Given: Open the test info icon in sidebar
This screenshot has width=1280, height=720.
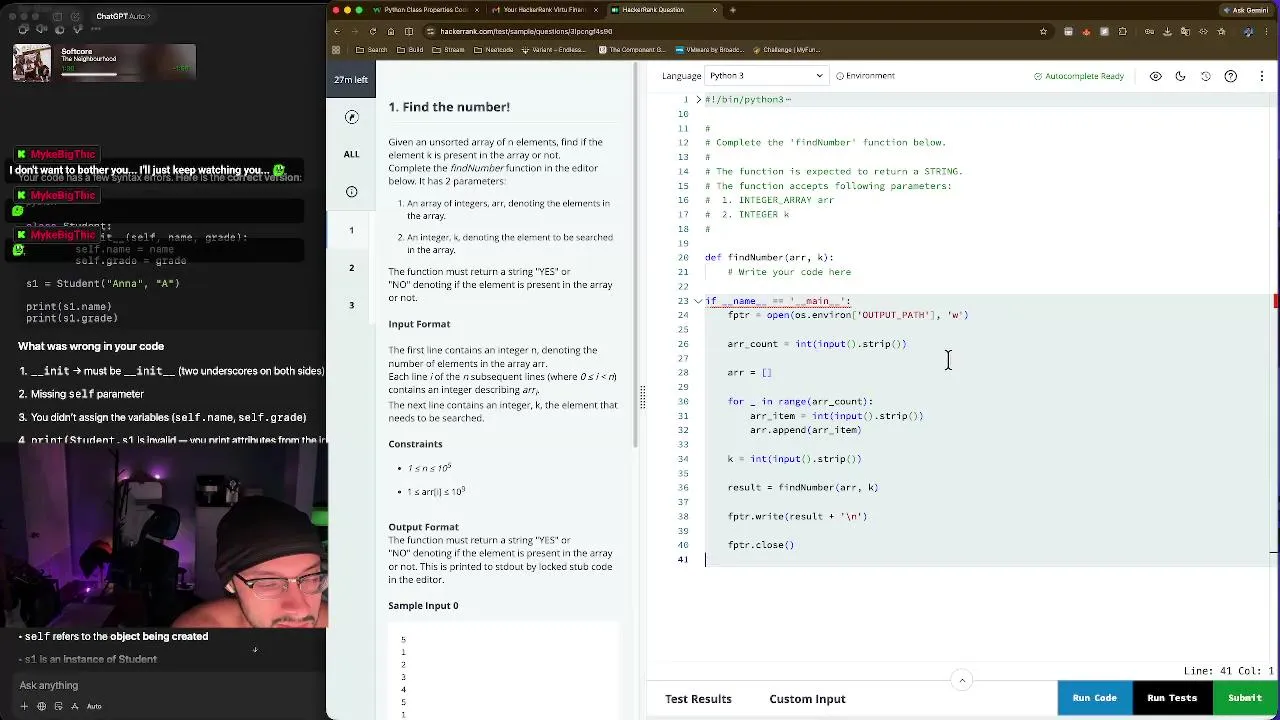Looking at the screenshot, I should tap(351, 191).
